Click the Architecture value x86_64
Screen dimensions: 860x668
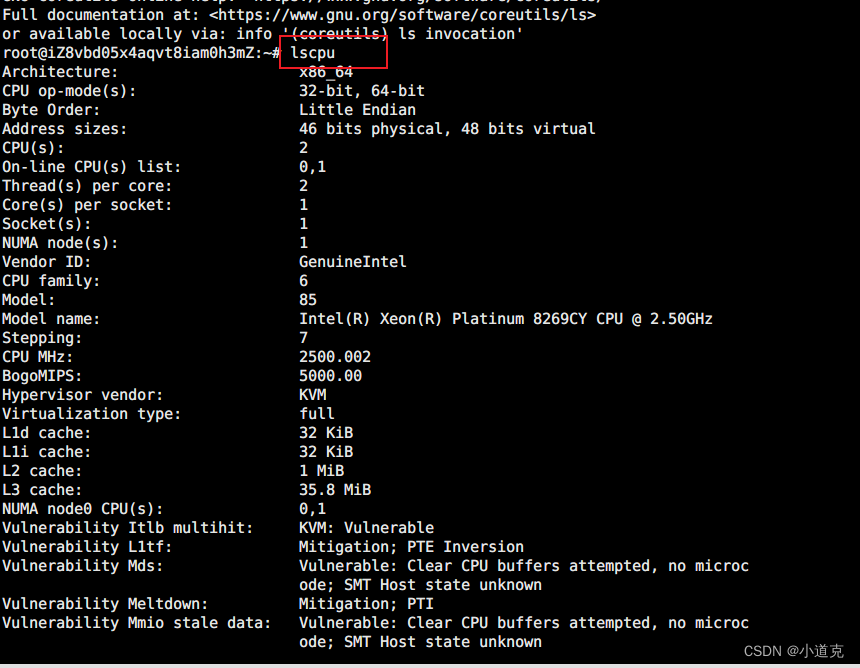[326, 72]
